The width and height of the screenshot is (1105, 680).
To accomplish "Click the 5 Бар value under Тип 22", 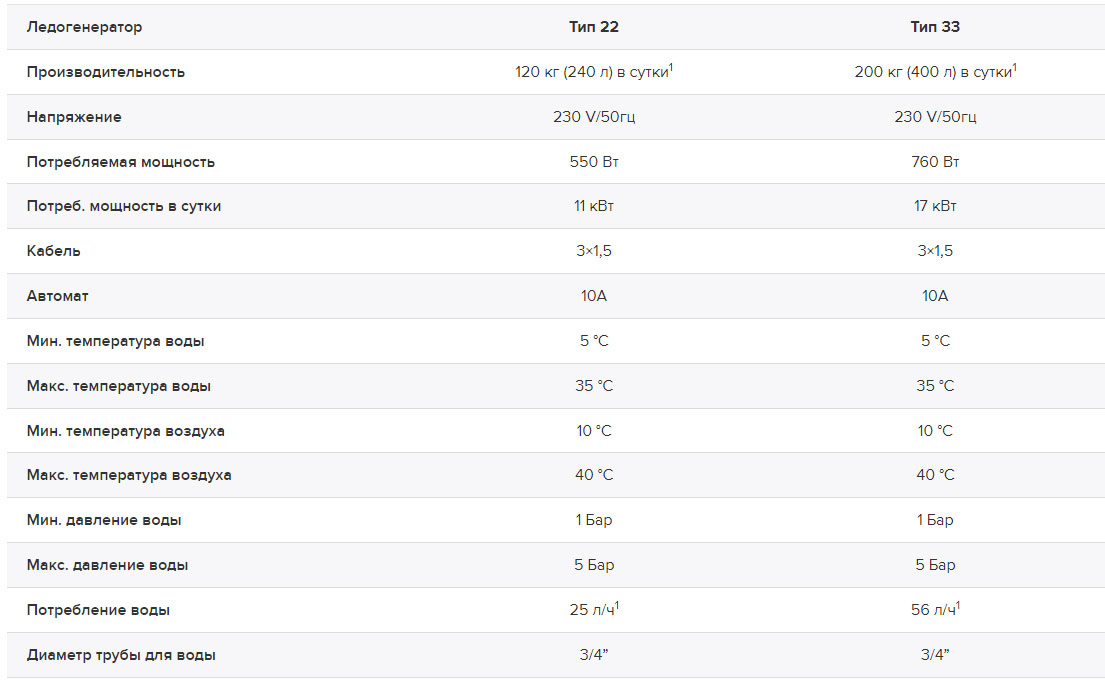I will click(593, 565).
